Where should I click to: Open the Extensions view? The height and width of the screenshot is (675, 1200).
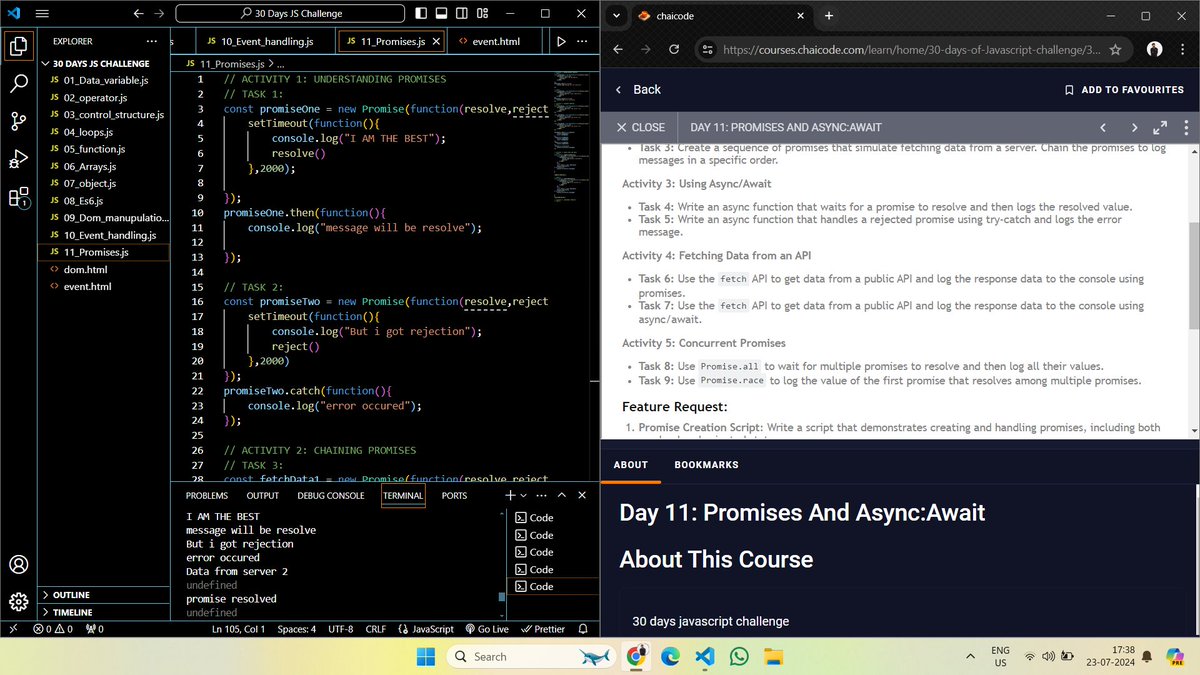coord(18,197)
